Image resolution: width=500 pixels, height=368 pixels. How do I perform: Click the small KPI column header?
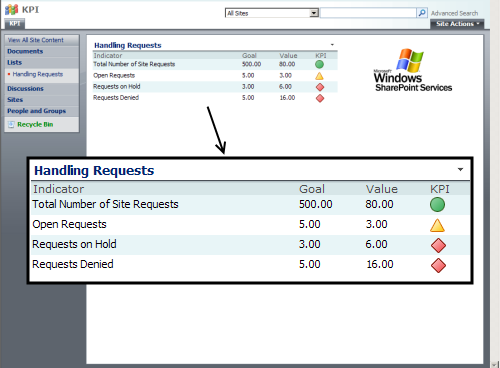[321, 56]
